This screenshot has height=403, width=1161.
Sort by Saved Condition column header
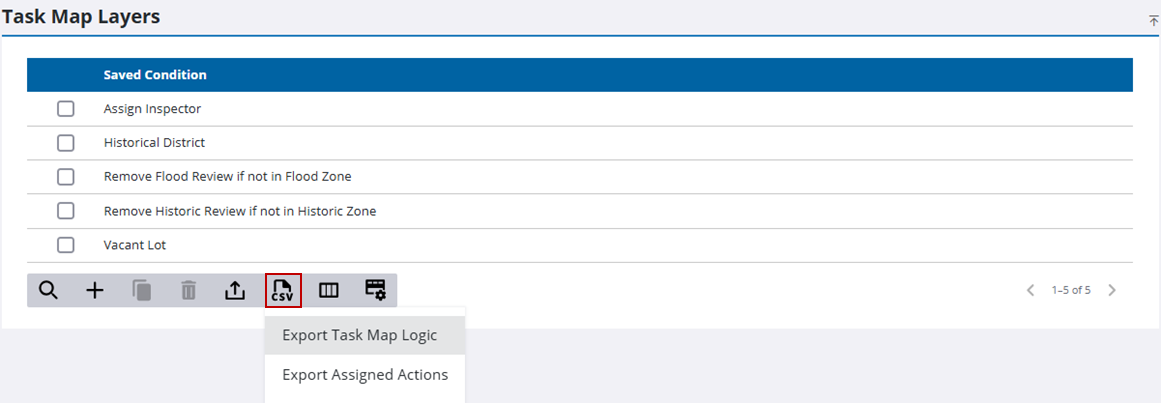pos(155,75)
